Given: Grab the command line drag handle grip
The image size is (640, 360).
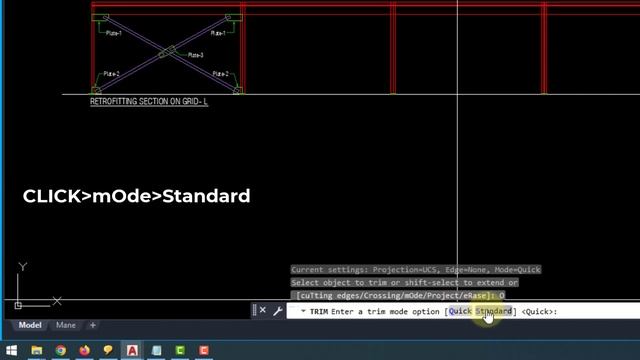Looking at the screenshot, I should [254, 311].
